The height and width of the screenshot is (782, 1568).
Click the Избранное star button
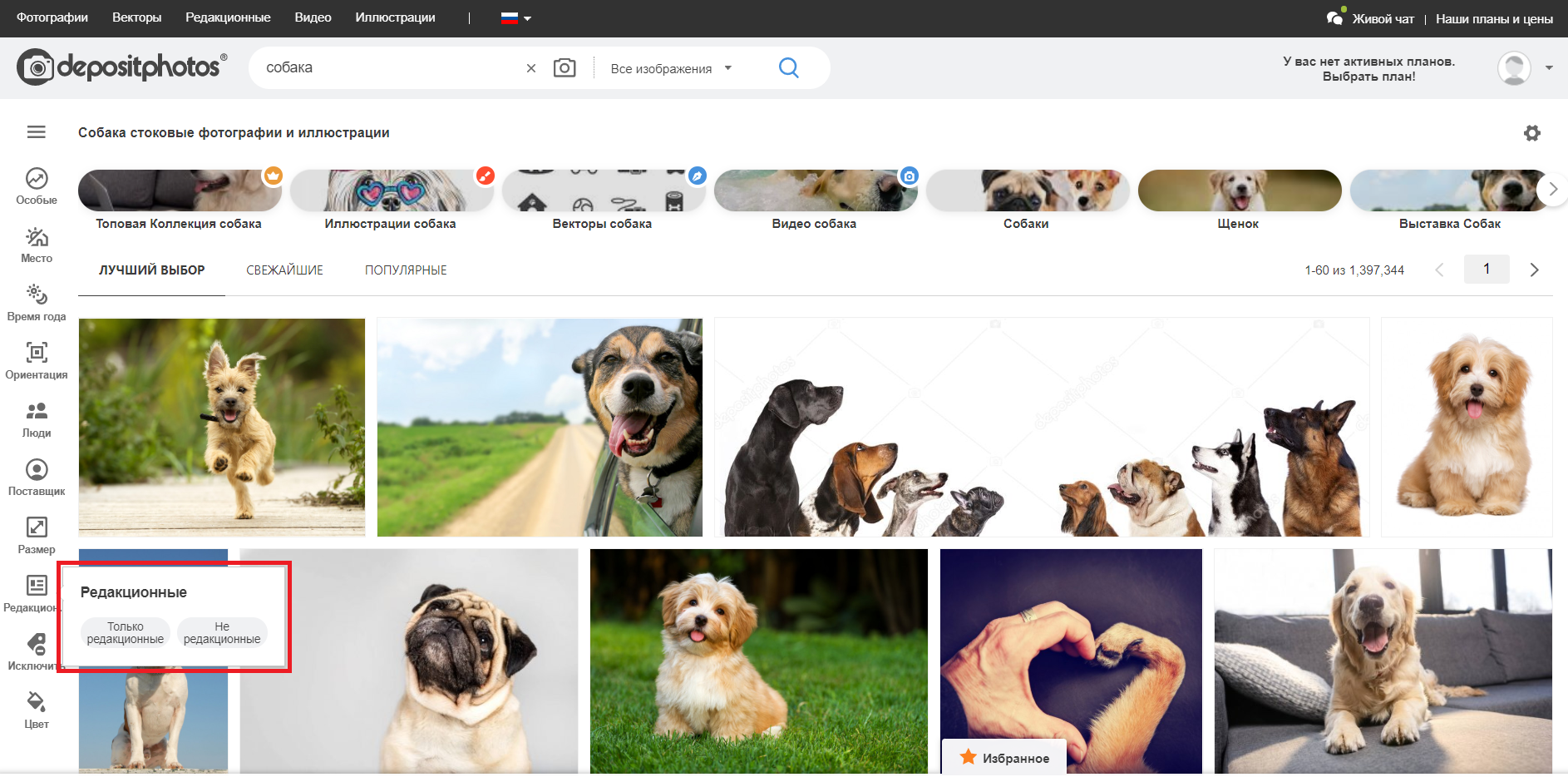click(1004, 757)
